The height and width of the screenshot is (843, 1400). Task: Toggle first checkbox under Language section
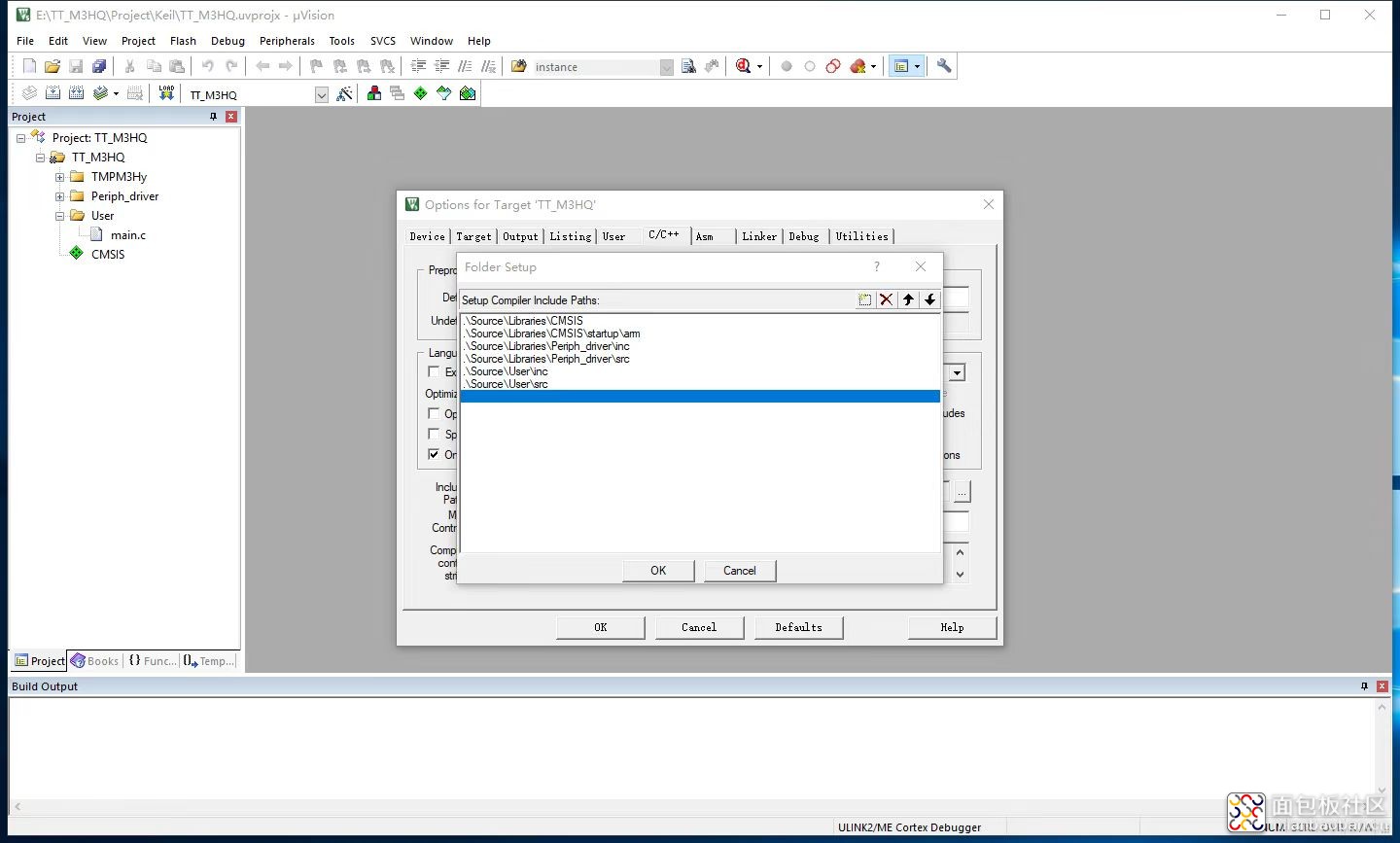(434, 371)
